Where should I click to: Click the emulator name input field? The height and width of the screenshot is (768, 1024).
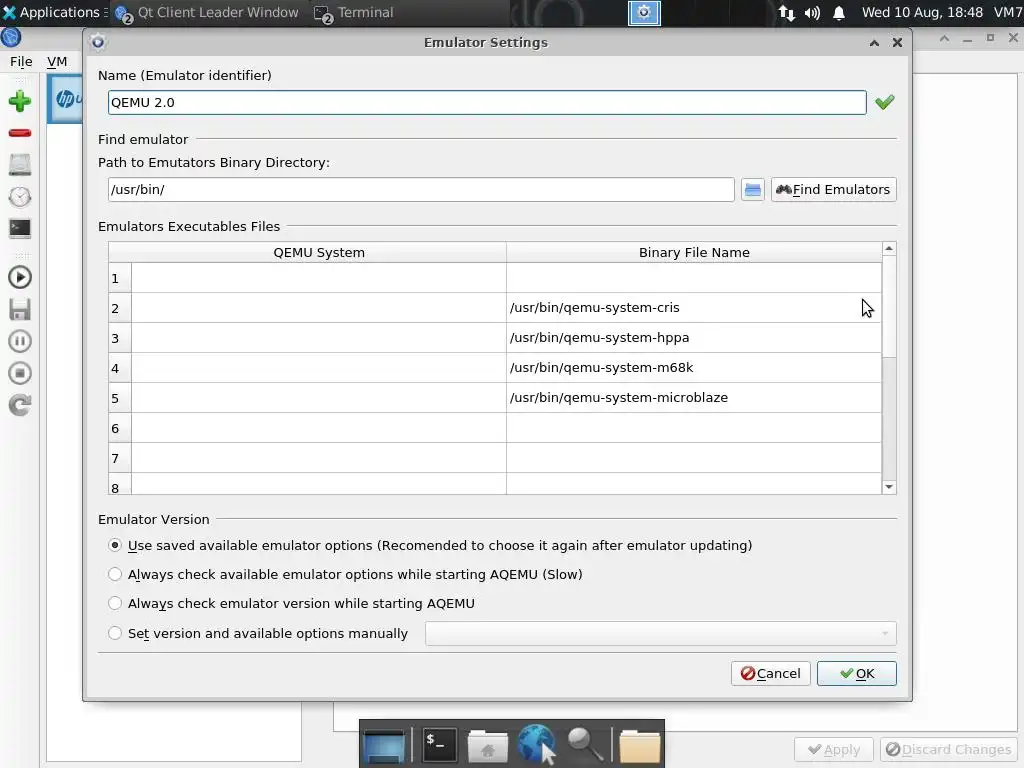tap(487, 103)
